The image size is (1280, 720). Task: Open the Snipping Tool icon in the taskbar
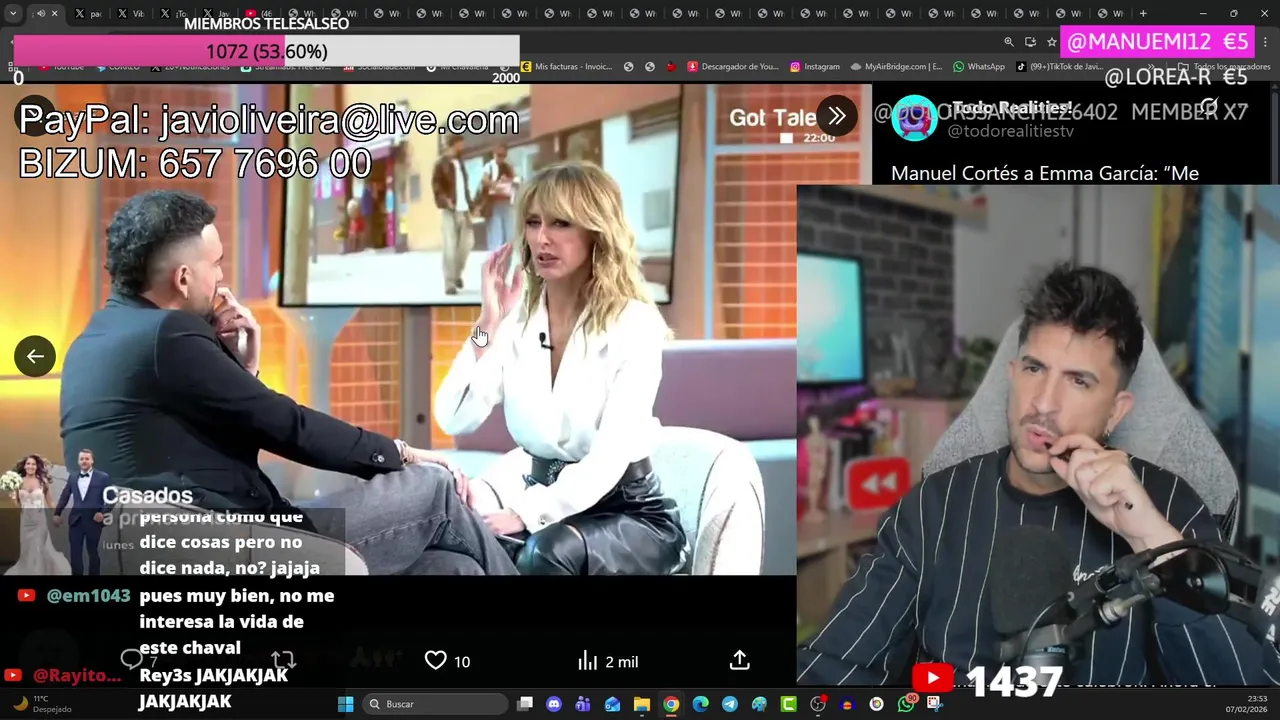tap(935, 704)
